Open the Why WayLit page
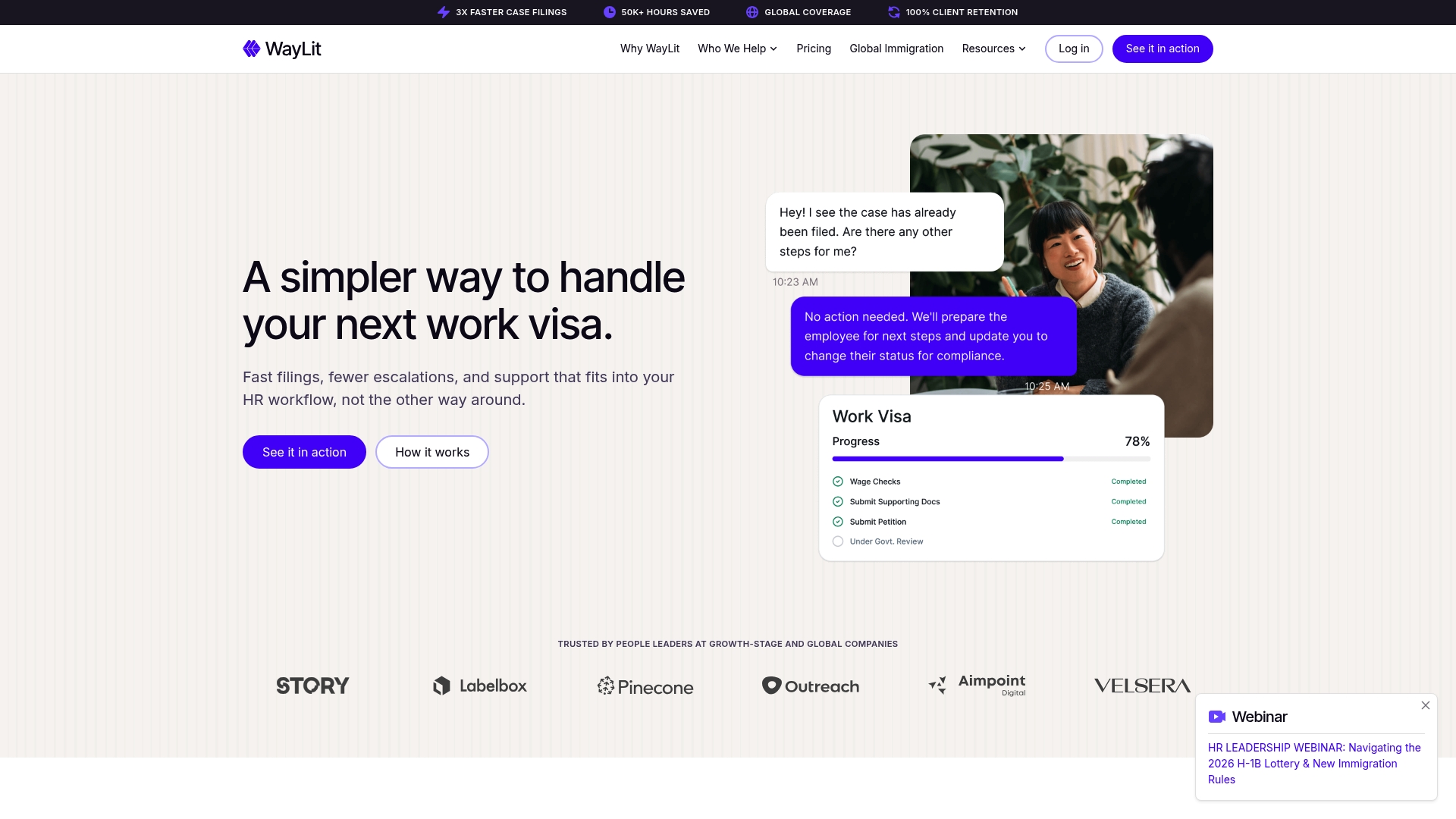 point(650,49)
